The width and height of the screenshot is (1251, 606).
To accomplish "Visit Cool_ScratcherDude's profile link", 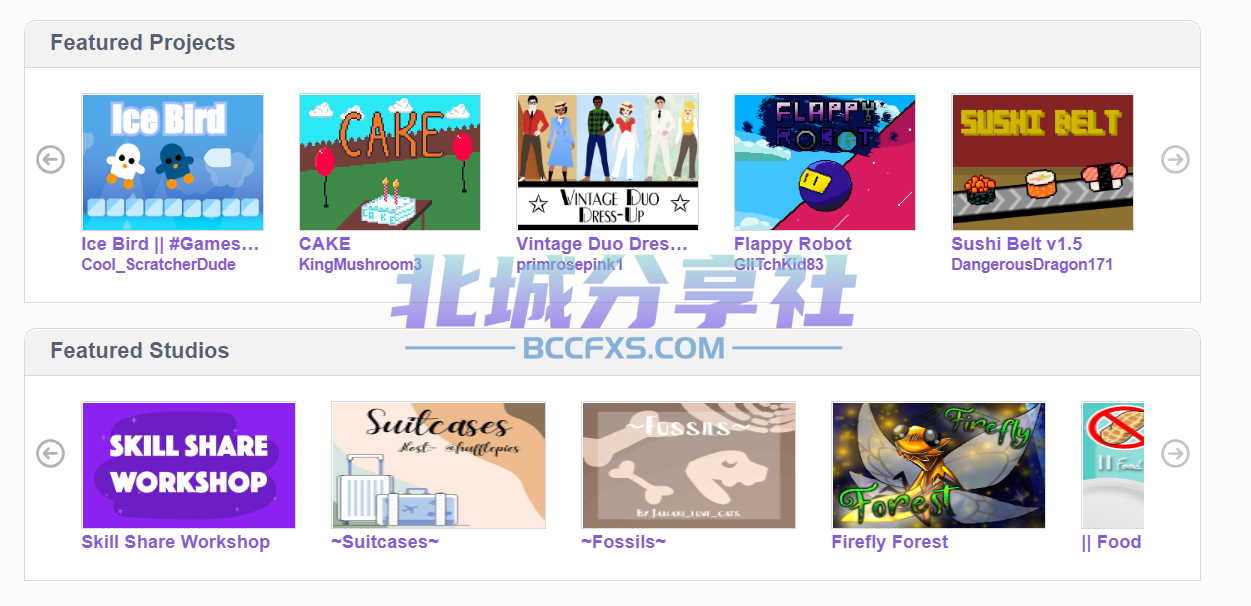I will [x=158, y=265].
